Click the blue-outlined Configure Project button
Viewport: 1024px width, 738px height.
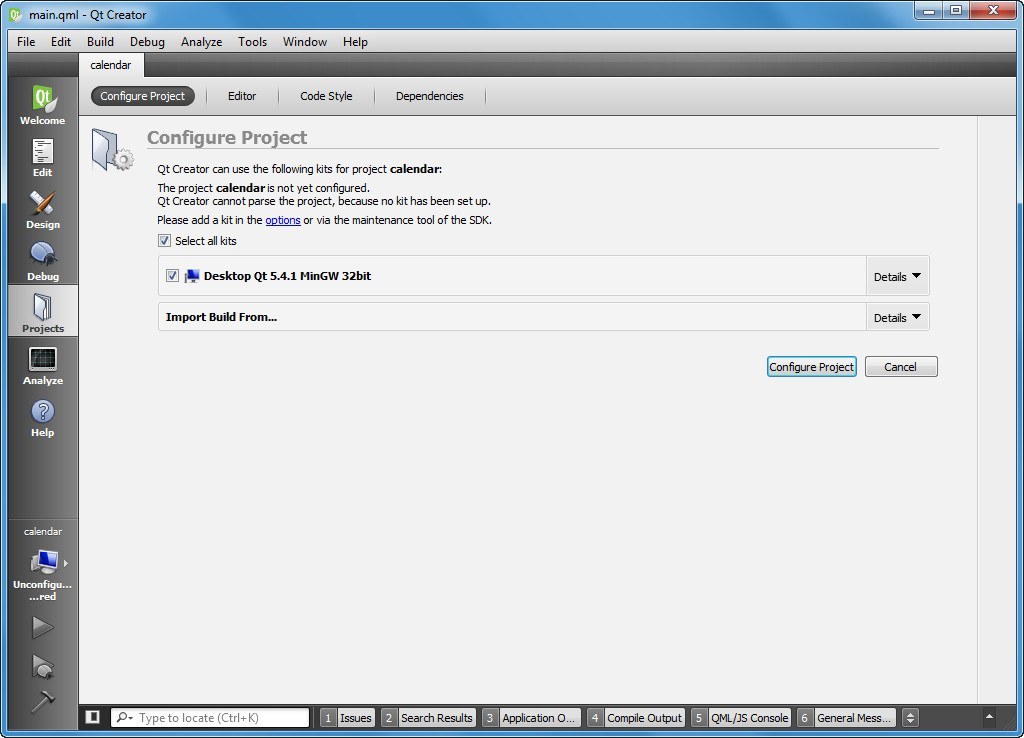[811, 366]
